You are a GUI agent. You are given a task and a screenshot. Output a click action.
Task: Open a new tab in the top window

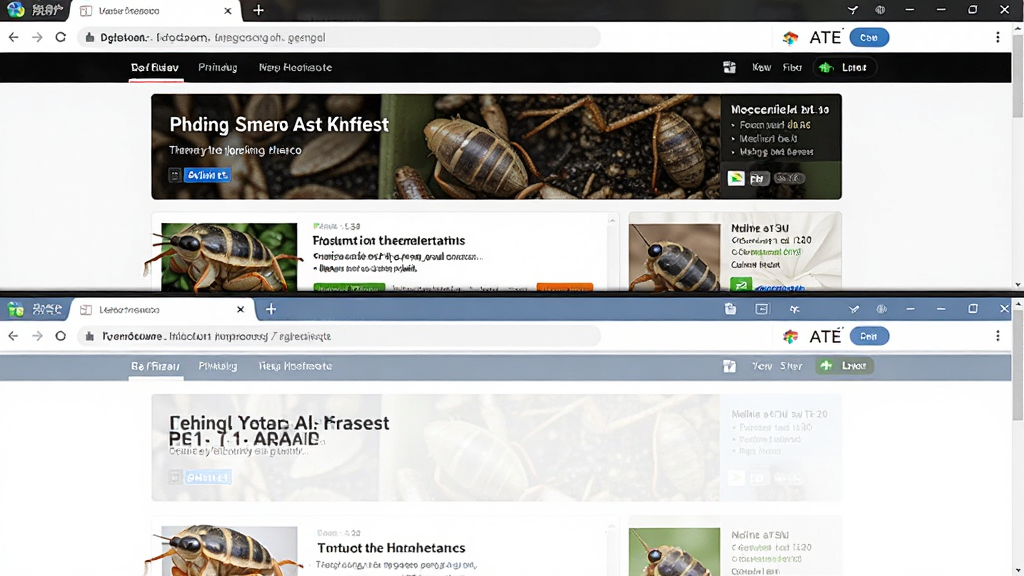click(x=259, y=10)
